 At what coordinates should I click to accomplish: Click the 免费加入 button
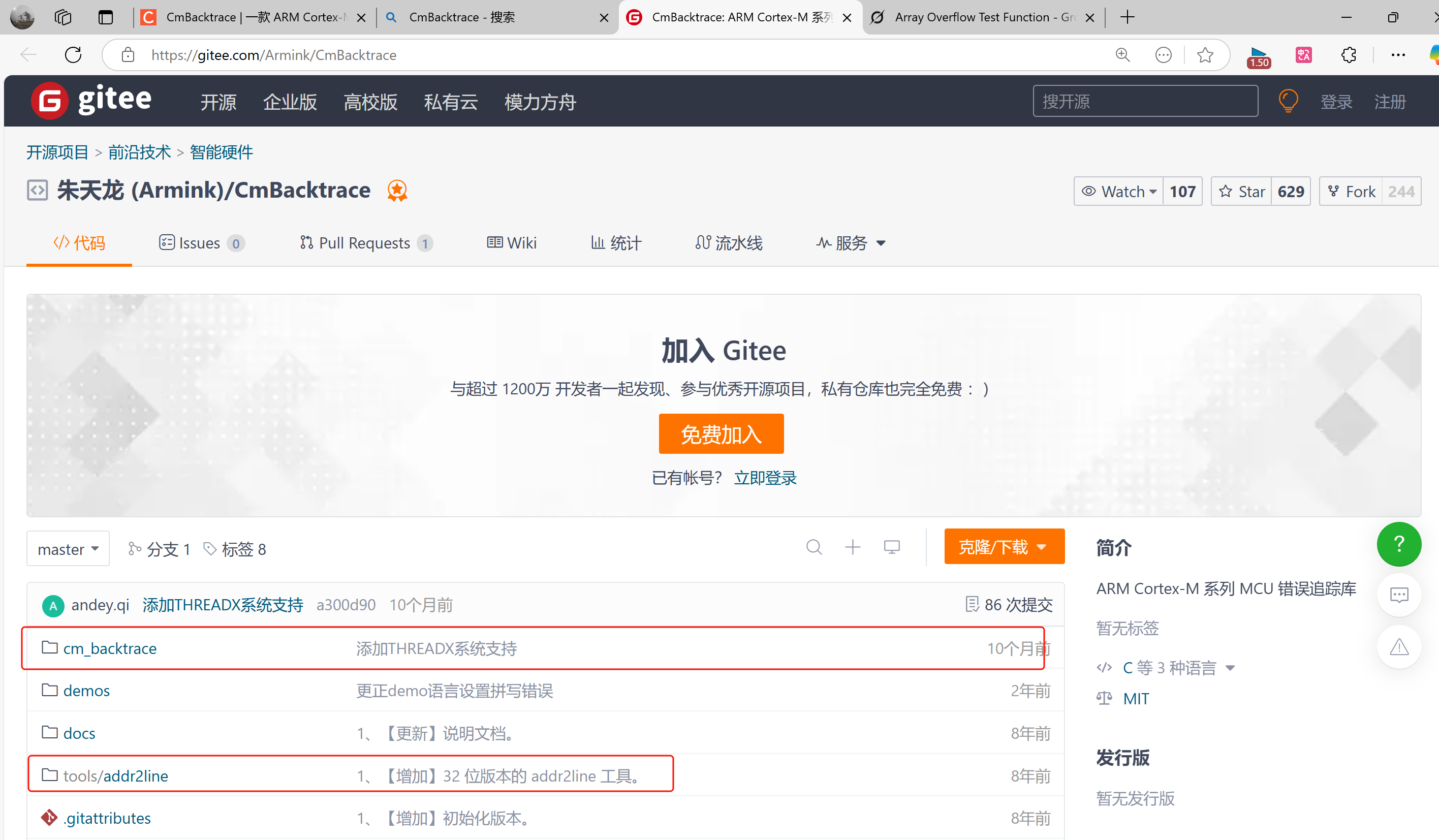coord(721,434)
